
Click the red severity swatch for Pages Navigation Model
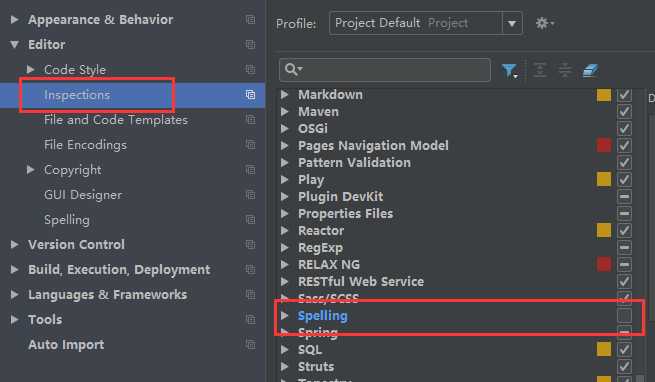pyautogui.click(x=604, y=145)
